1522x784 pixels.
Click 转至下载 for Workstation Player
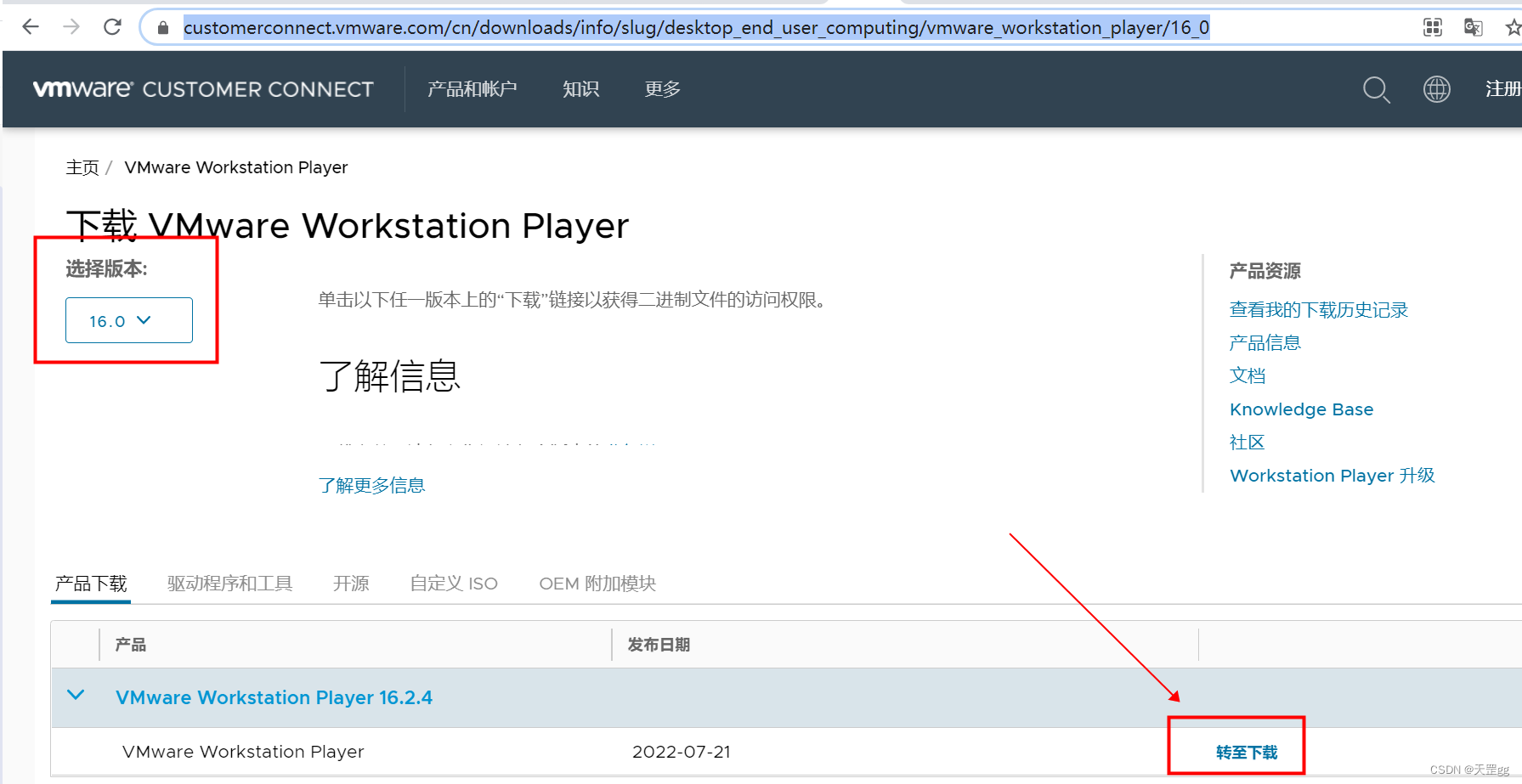[1247, 753]
